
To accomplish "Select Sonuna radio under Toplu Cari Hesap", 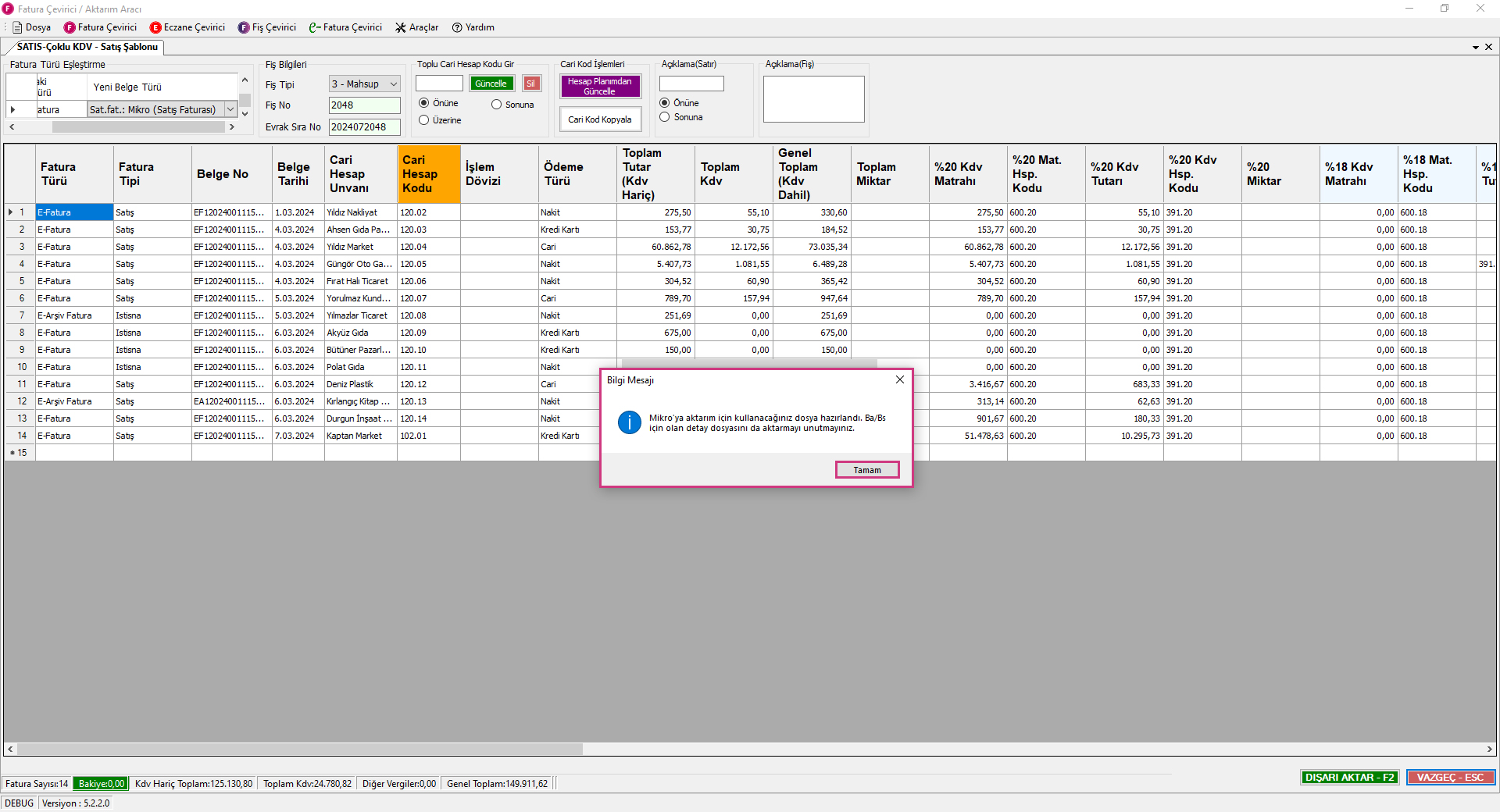I will click(496, 105).
